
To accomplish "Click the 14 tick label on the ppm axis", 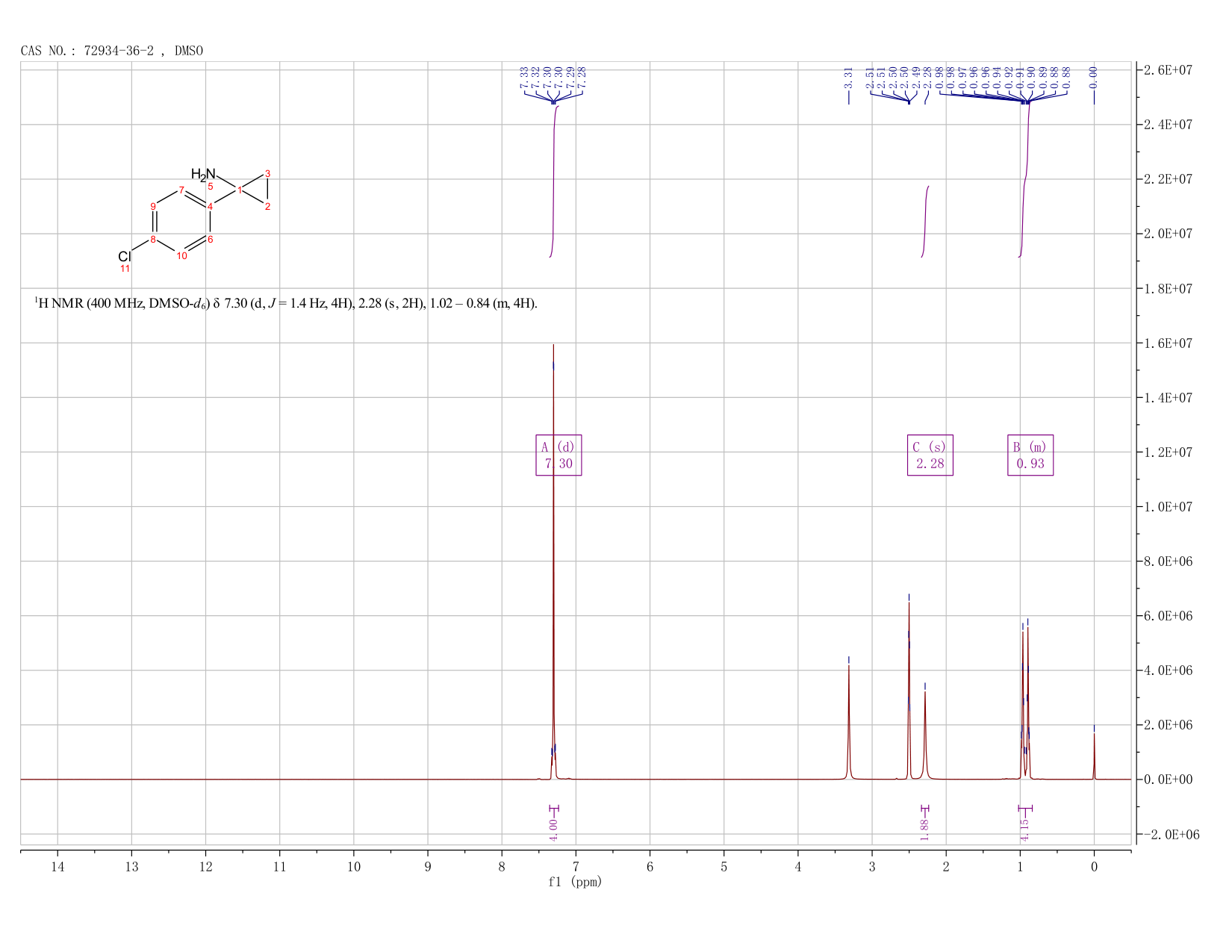I will click(57, 867).
